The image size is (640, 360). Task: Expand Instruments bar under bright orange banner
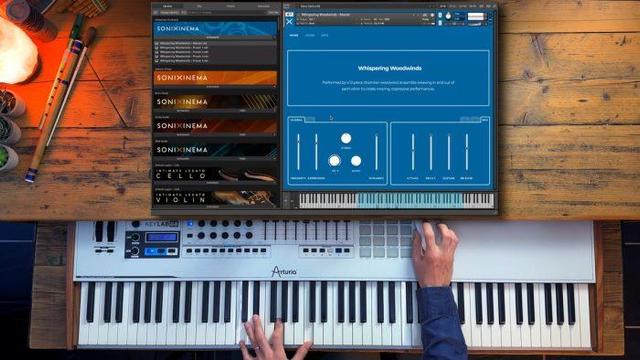[213, 86]
